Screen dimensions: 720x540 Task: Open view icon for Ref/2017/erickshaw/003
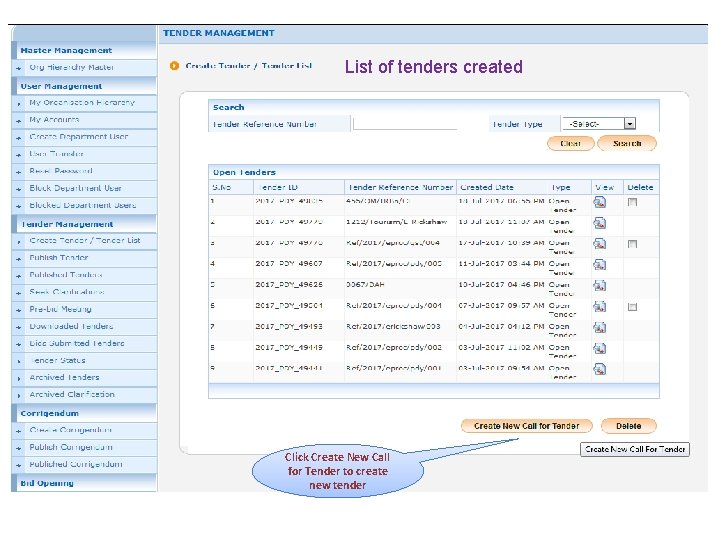(x=599, y=327)
